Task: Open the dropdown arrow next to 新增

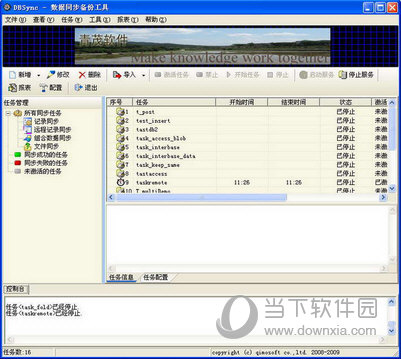Action: (x=39, y=75)
